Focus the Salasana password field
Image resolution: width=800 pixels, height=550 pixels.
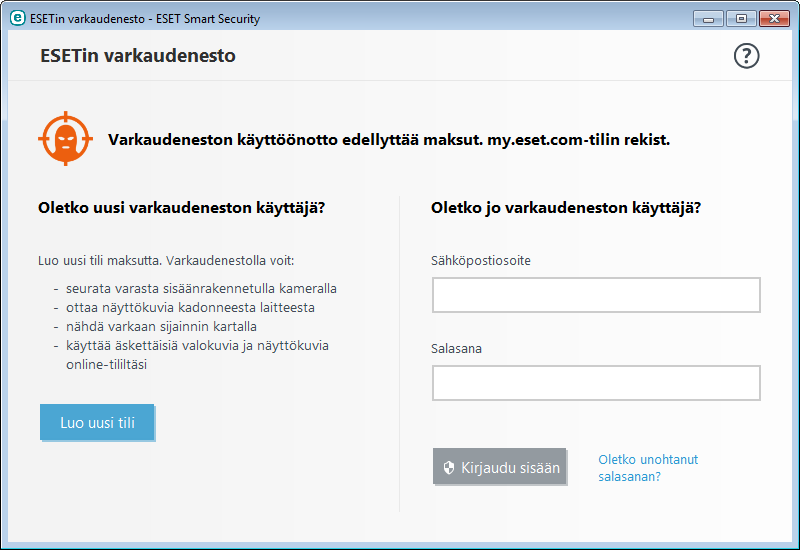596,383
